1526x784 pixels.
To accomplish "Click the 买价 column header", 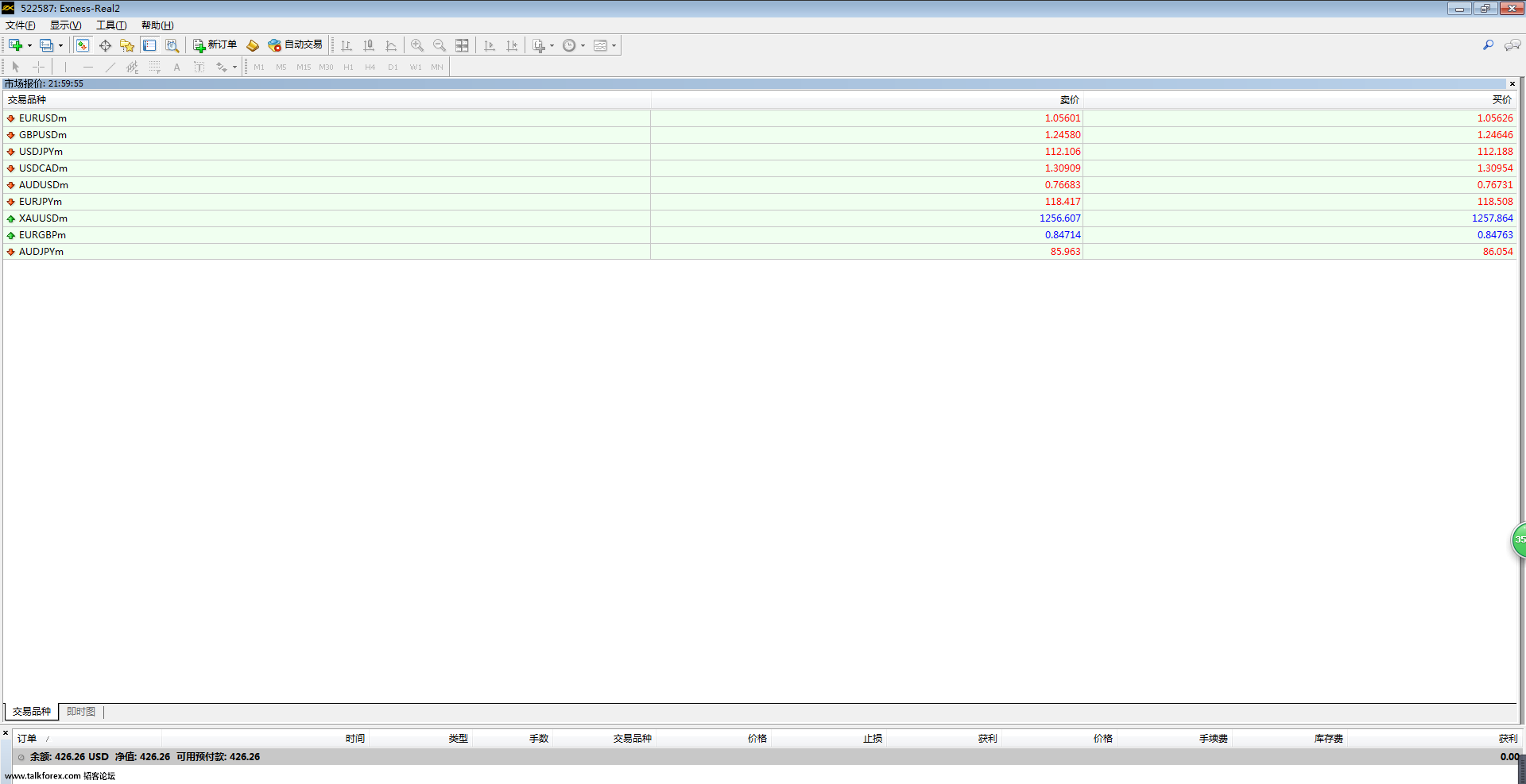I will point(1299,100).
